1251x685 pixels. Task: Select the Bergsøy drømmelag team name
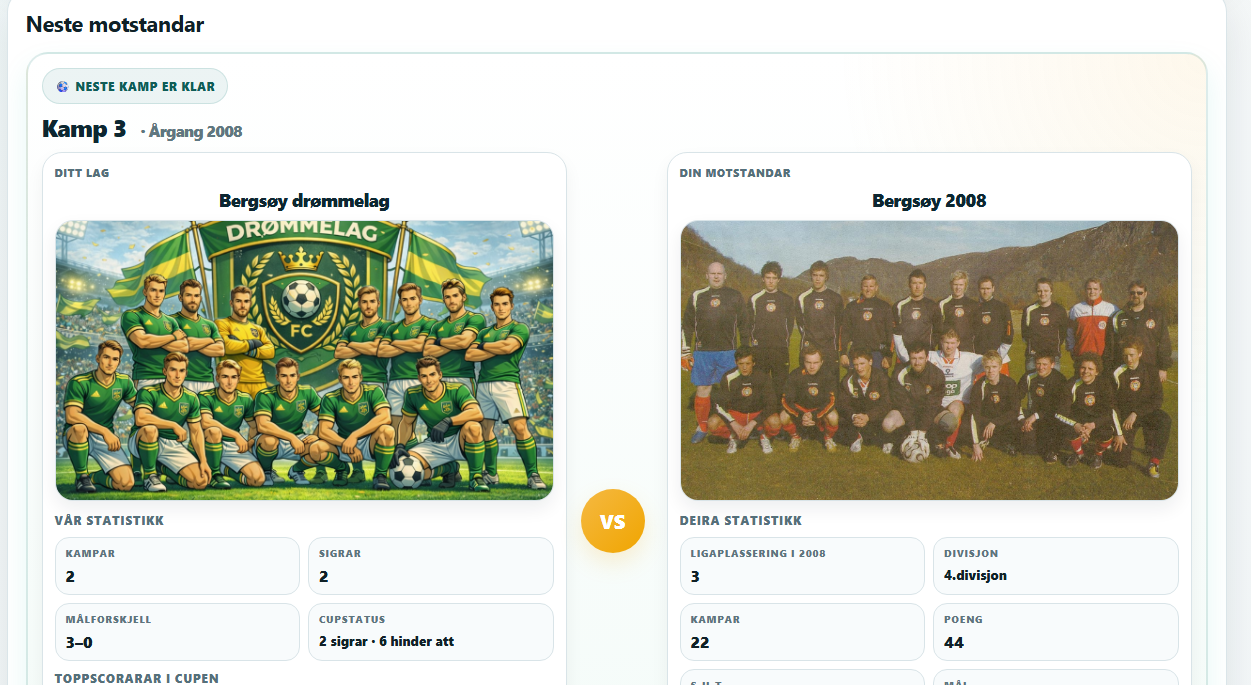pyautogui.click(x=304, y=201)
